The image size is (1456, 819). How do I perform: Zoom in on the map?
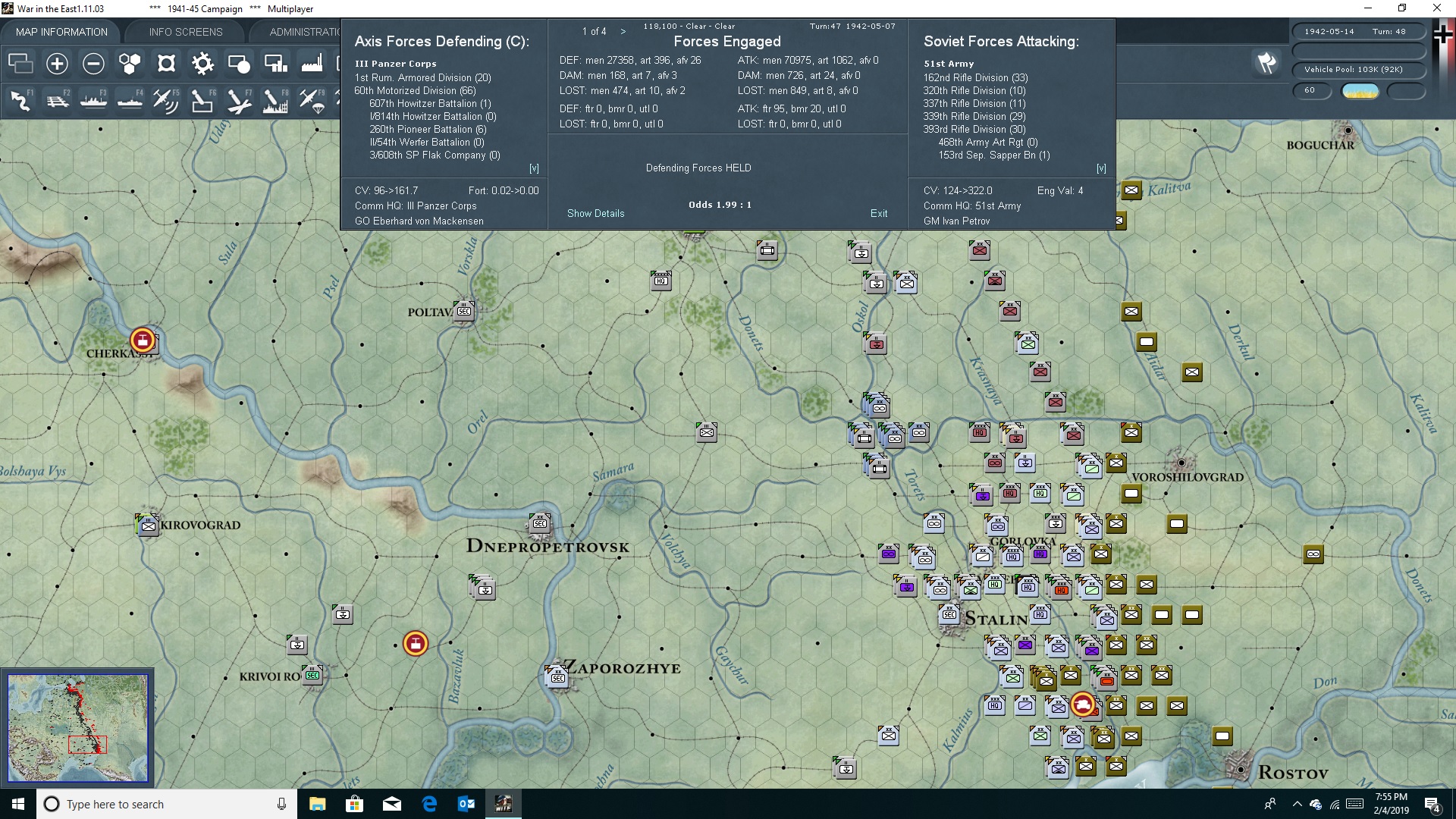57,64
